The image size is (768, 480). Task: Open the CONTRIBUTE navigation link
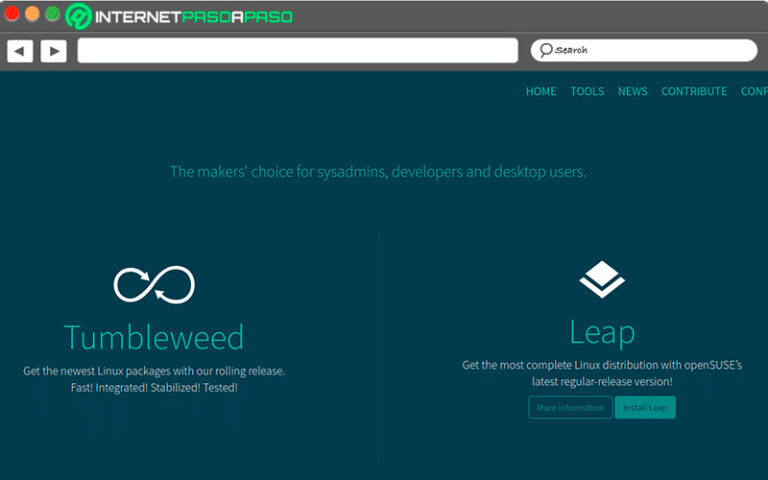point(694,91)
